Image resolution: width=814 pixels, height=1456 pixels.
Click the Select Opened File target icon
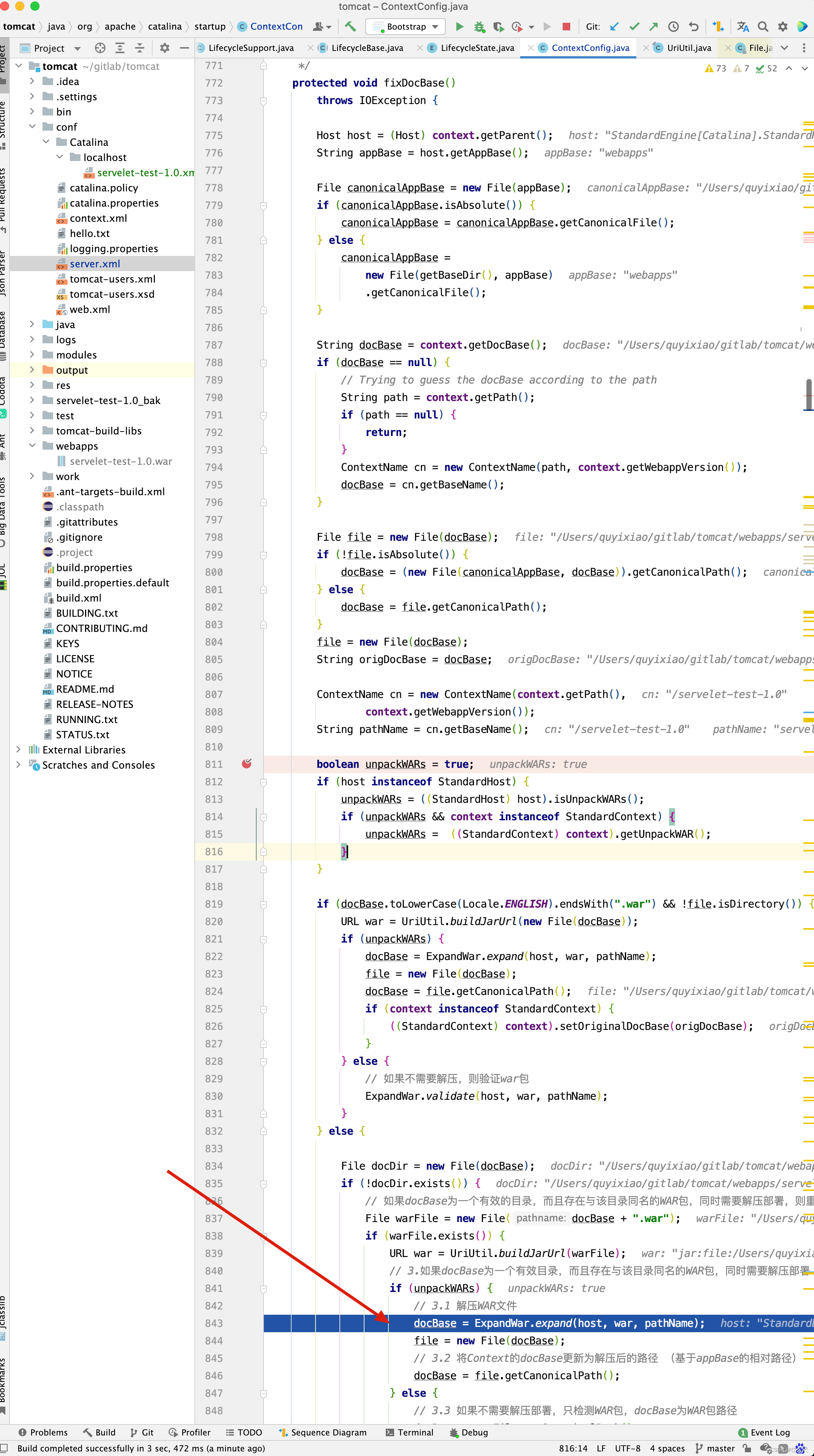click(x=100, y=48)
